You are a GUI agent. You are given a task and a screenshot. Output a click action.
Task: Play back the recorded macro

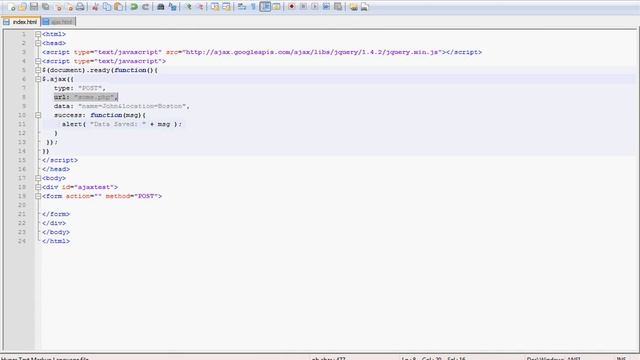[315, 7]
